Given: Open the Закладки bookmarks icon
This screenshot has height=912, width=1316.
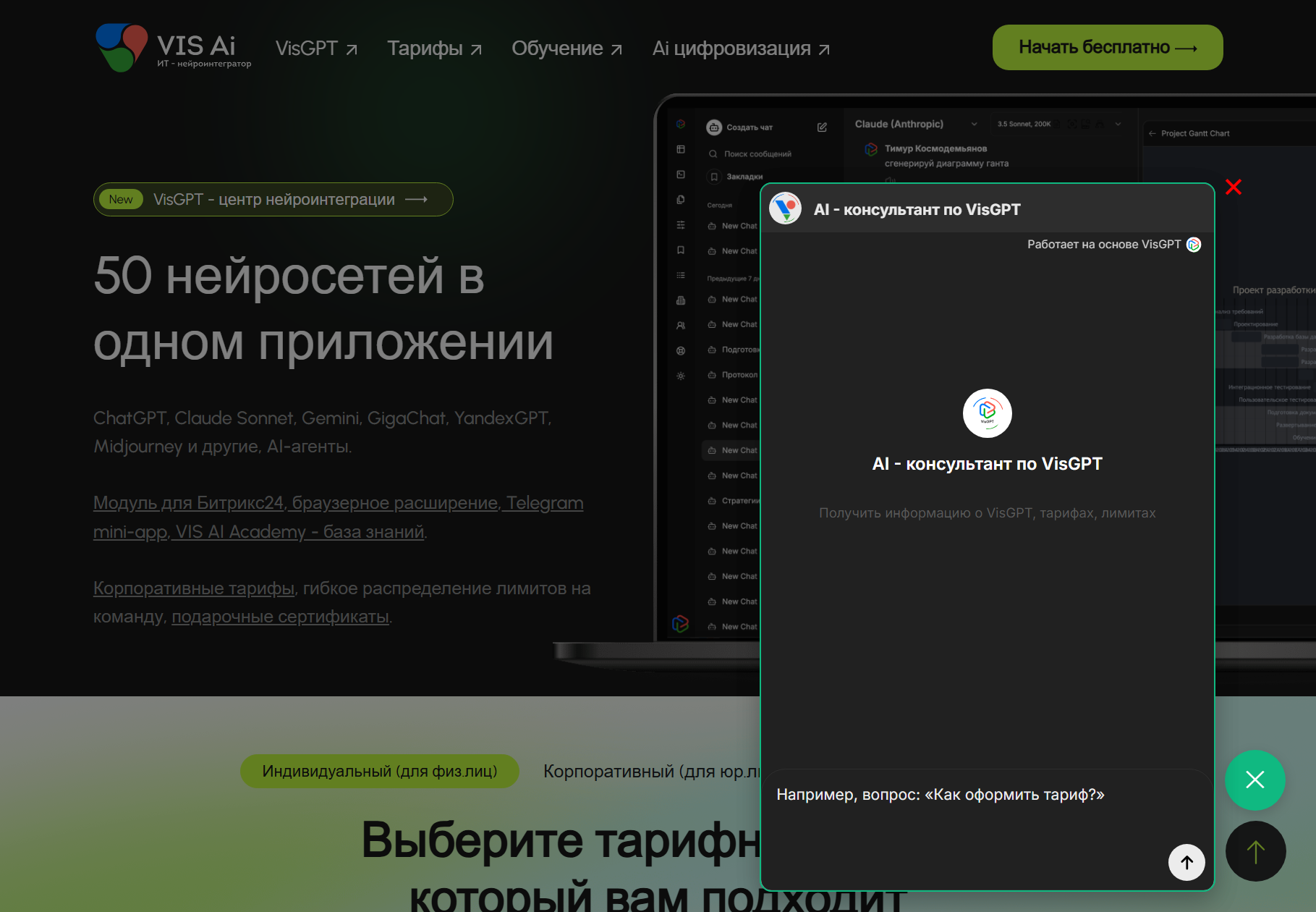Looking at the screenshot, I should (x=713, y=176).
